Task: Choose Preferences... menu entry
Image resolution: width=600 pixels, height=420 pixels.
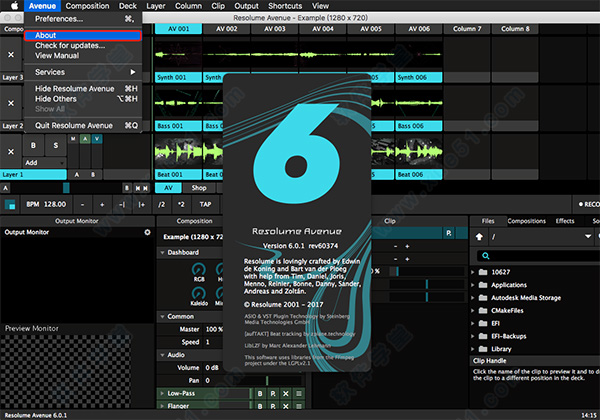Action: click(x=83, y=19)
